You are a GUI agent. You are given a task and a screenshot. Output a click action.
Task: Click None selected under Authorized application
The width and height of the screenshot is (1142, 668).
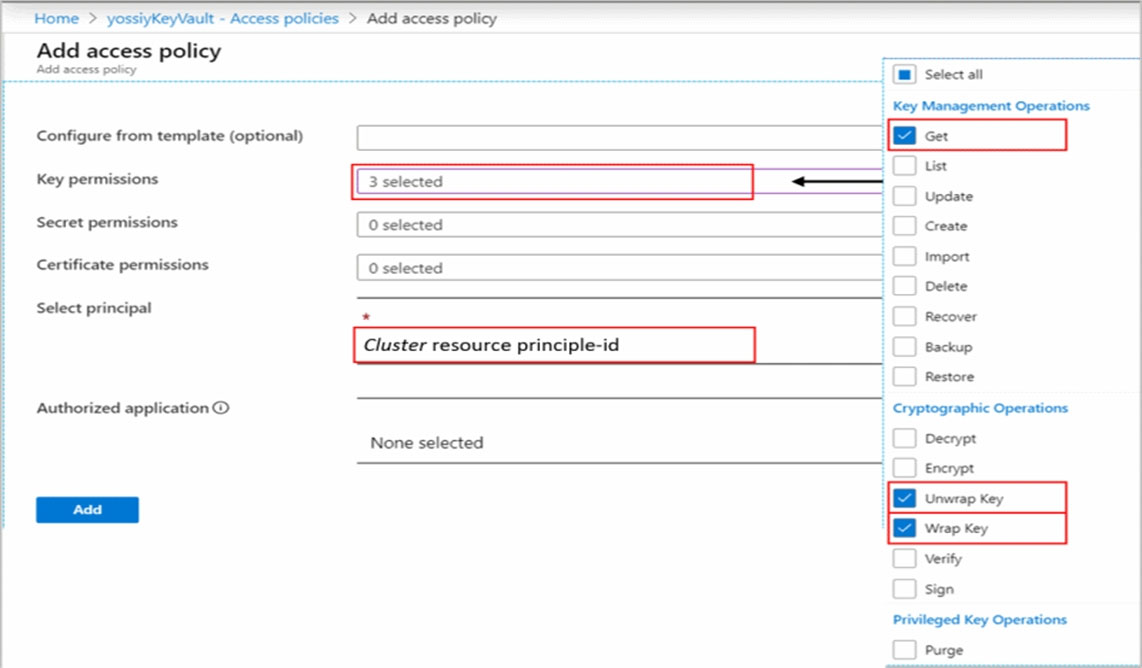point(427,443)
